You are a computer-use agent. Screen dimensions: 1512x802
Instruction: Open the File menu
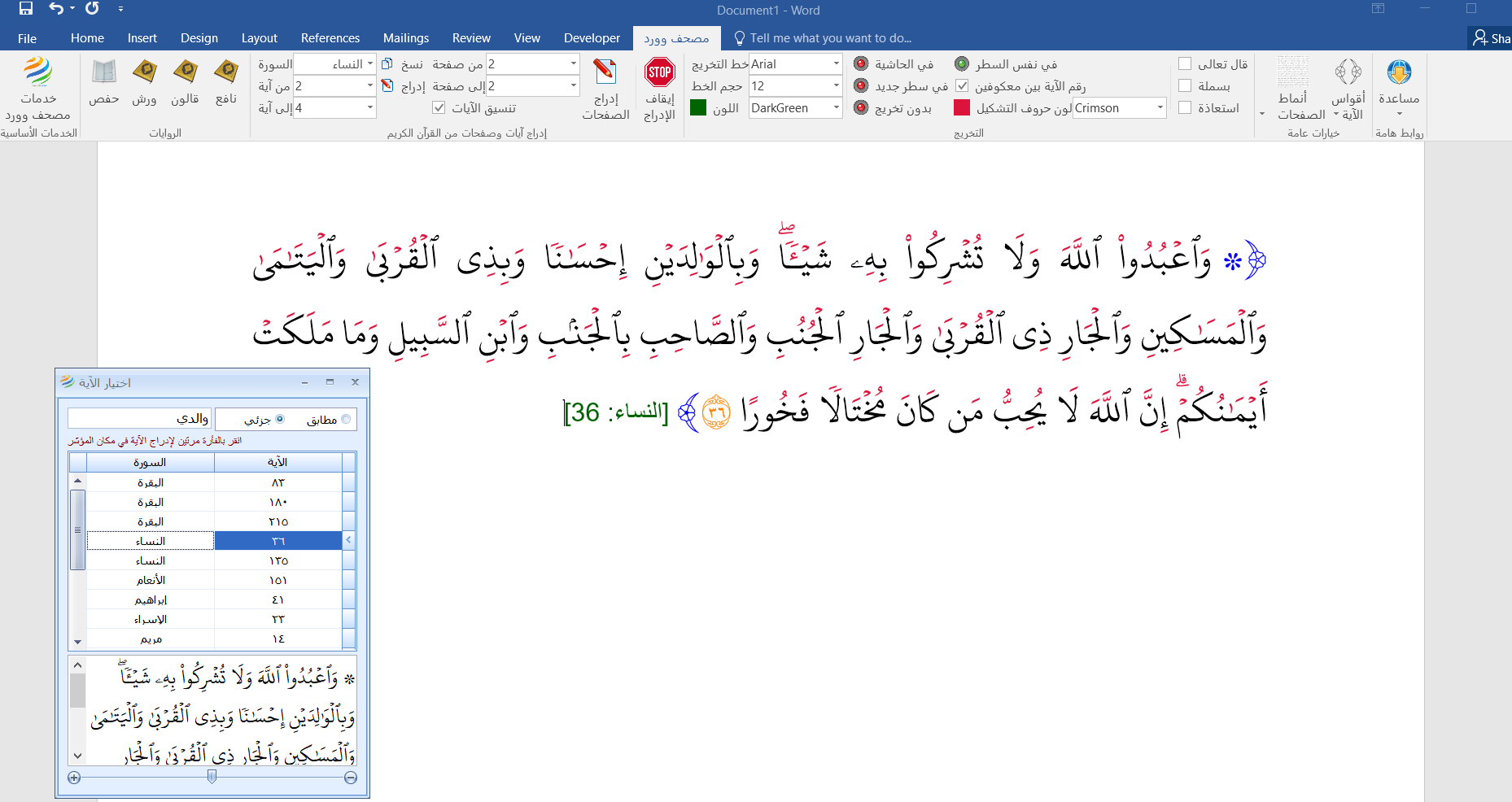tap(27, 38)
